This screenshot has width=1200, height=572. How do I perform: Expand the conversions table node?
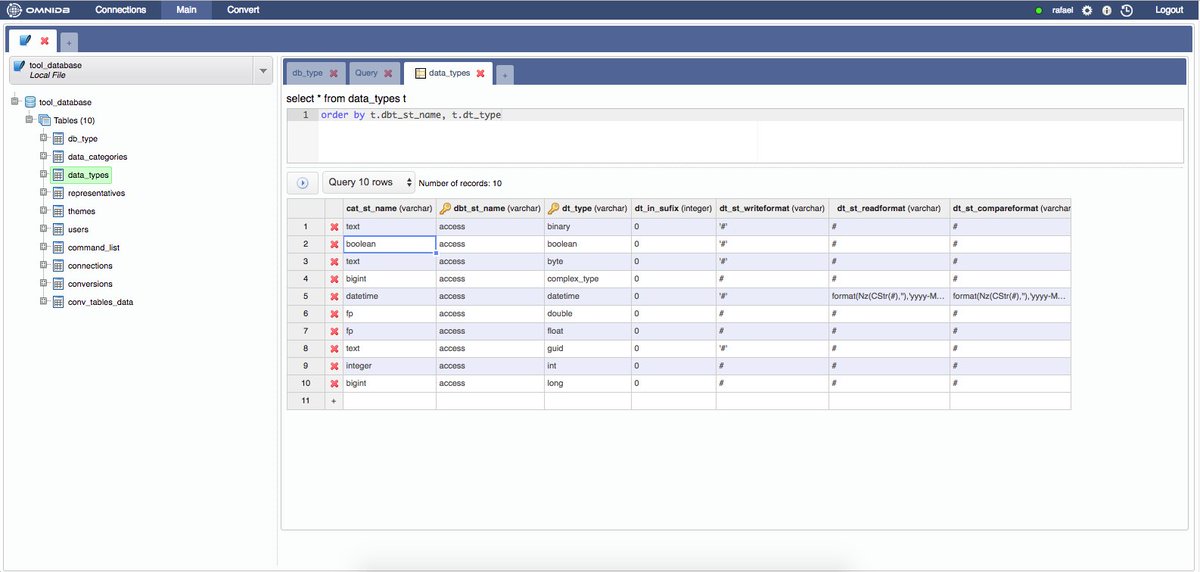tap(43, 283)
